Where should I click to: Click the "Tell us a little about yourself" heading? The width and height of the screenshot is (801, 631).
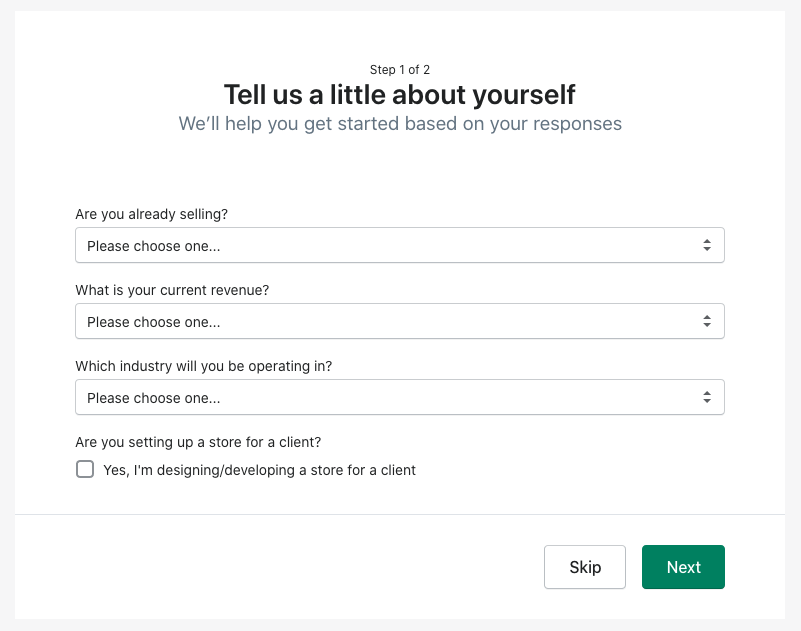[x=399, y=95]
